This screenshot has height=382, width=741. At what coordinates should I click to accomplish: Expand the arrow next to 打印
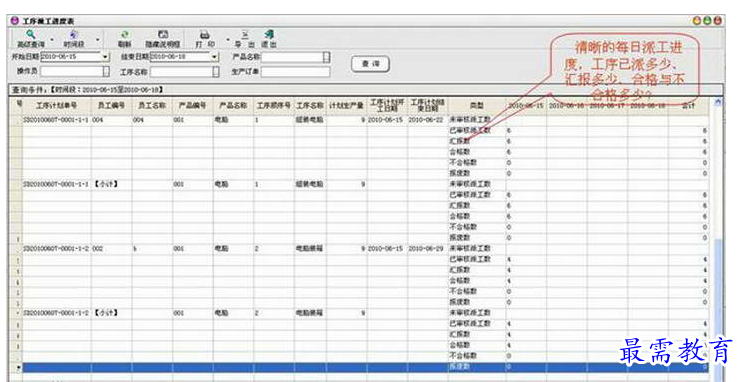227,40
